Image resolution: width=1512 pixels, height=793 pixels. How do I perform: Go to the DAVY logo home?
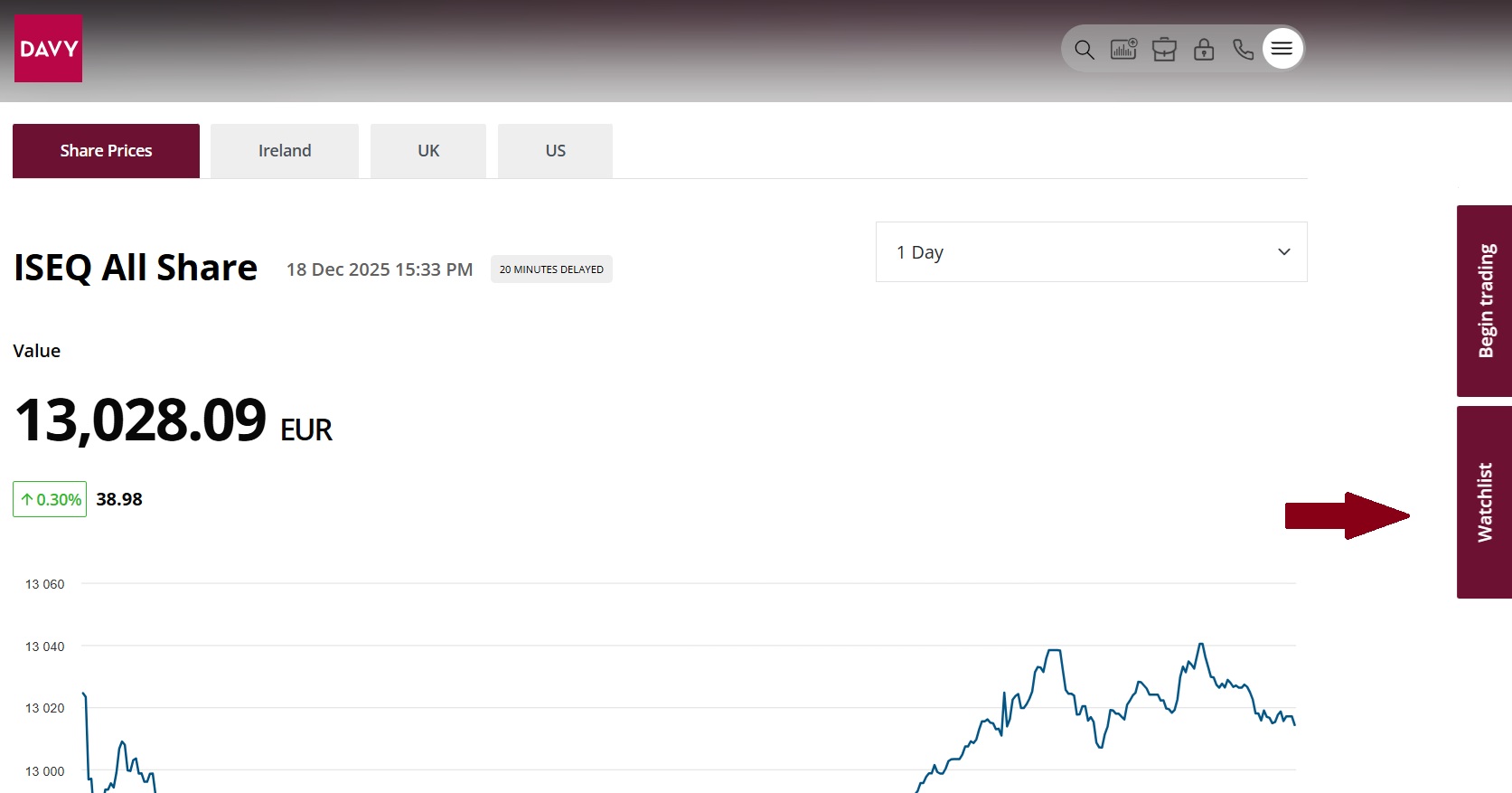(x=48, y=49)
